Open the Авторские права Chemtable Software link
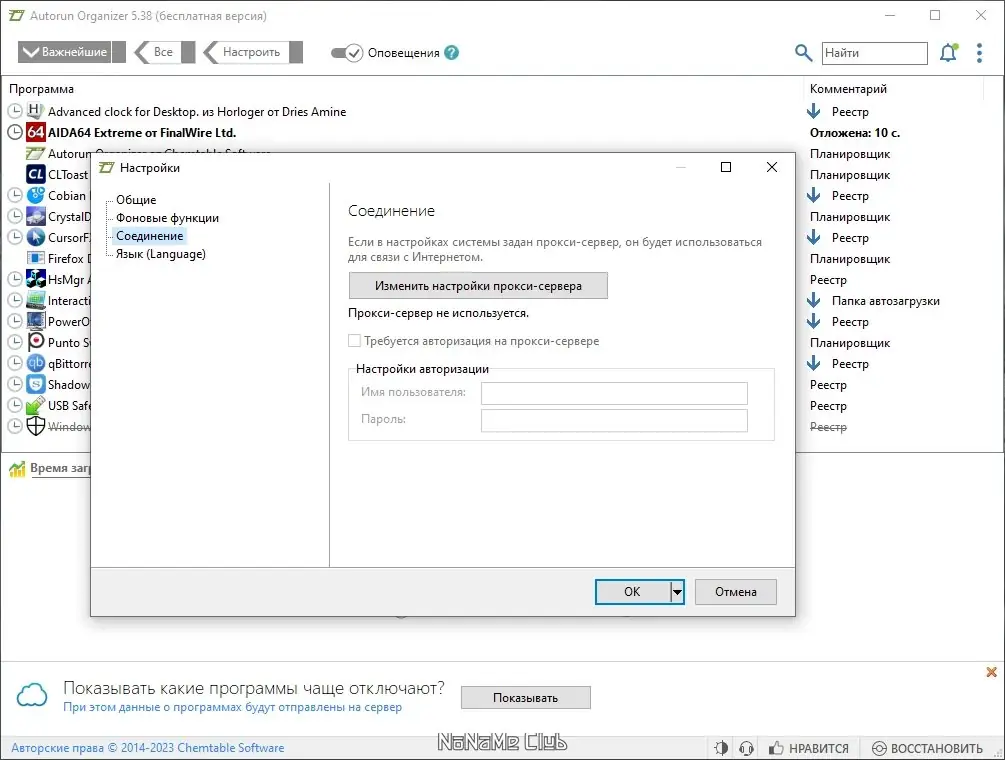 click(x=147, y=748)
